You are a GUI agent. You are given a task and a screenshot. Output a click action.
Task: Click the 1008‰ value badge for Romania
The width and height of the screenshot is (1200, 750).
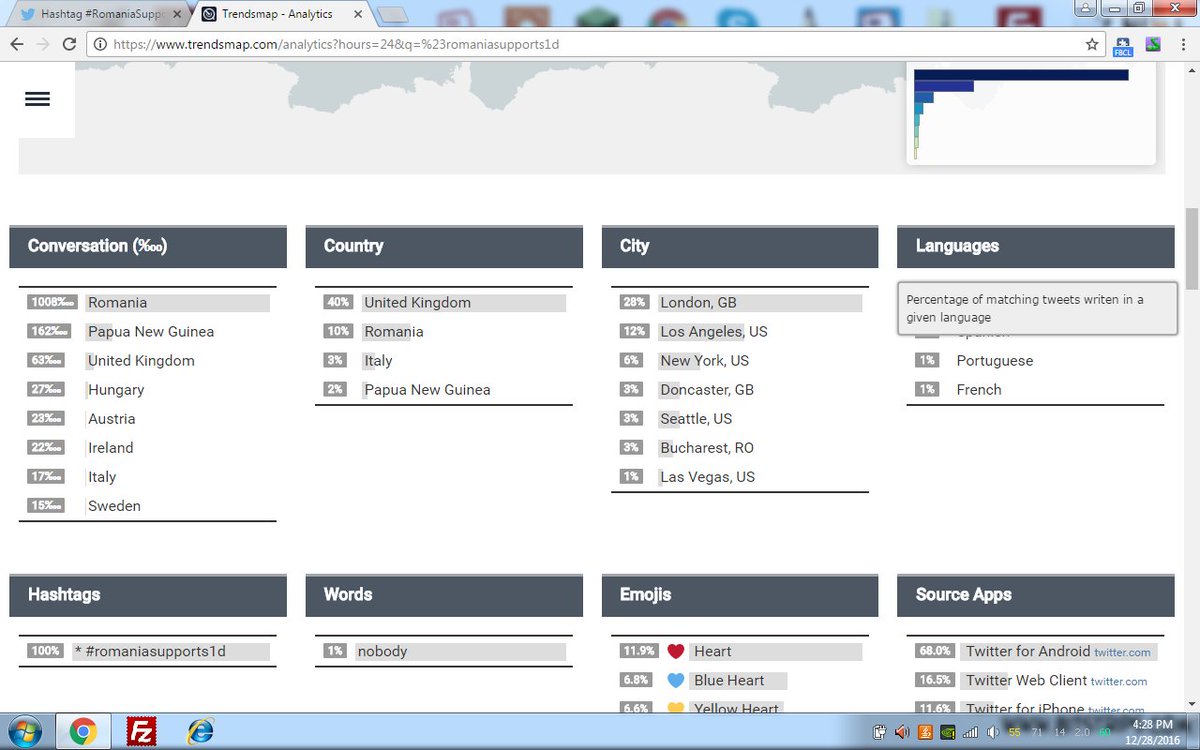pos(52,302)
